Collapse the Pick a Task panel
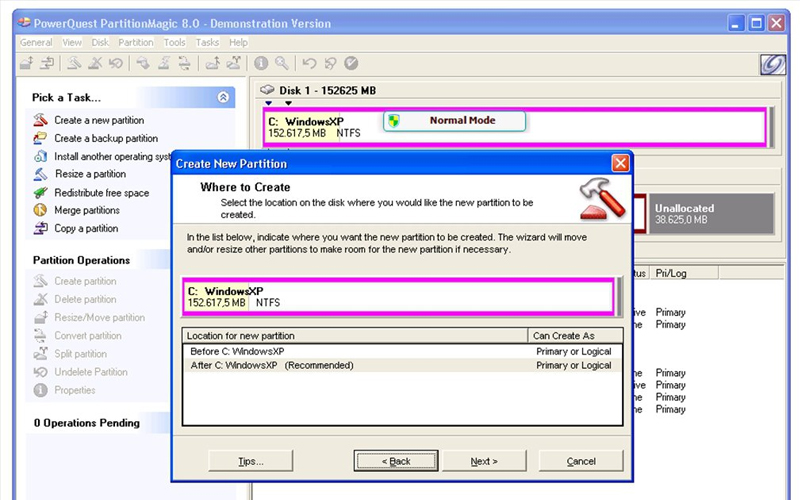 (223, 97)
